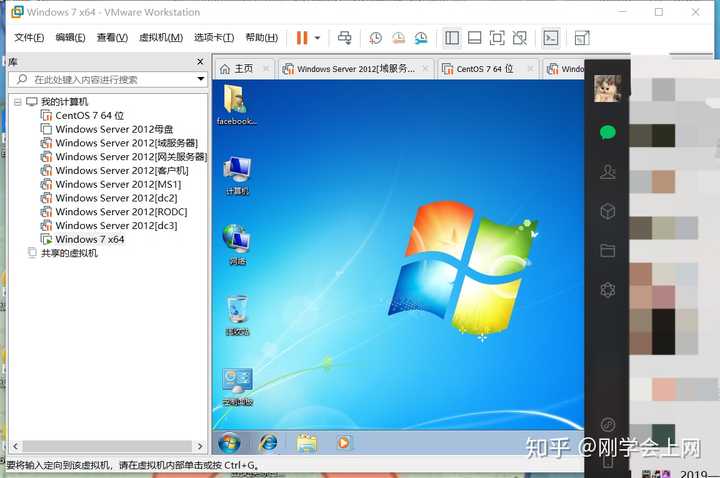Launch Internet Explorer from guest taskbar
This screenshot has width=720, height=478.
[268, 443]
